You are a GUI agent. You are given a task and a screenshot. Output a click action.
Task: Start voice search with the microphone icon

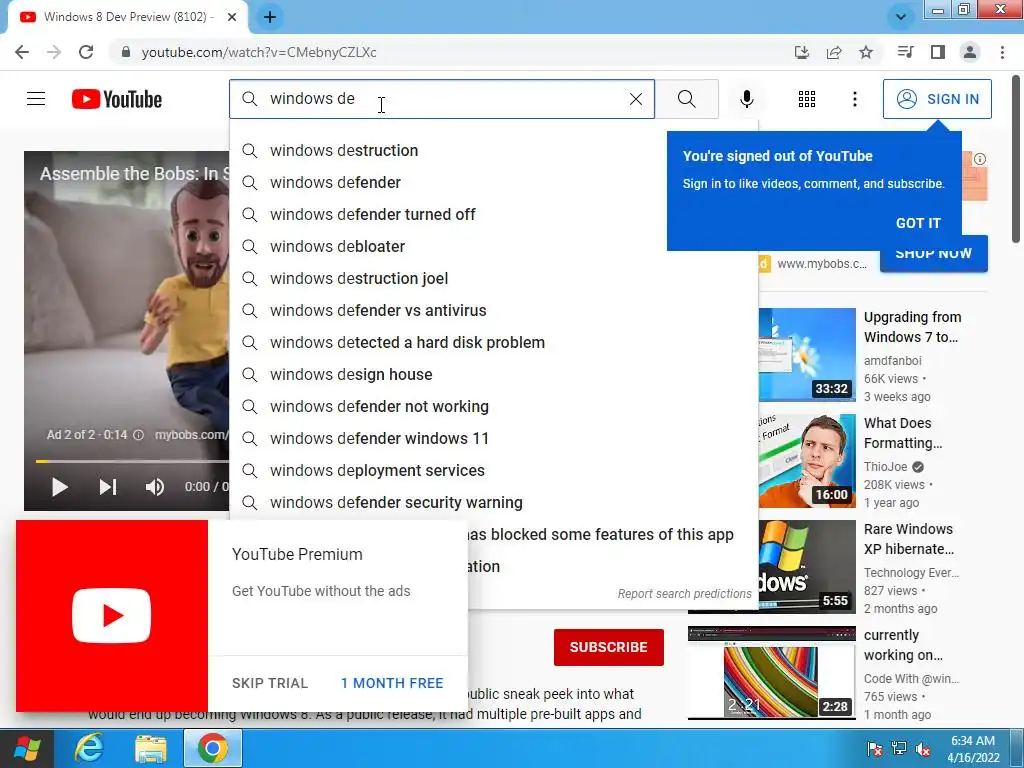click(x=746, y=99)
